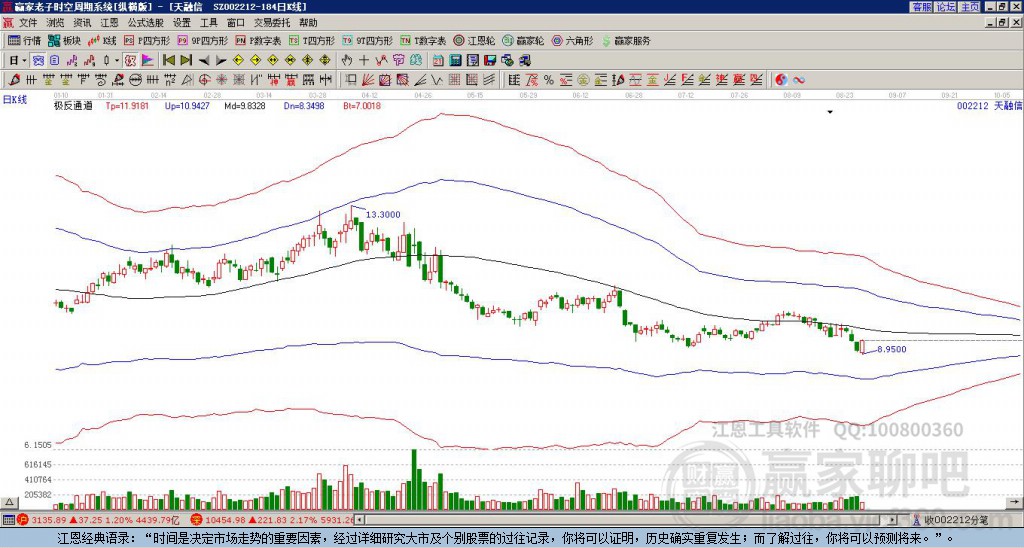Click the right arrow button beside volume pane
Viewport: 1024px width, 548px height.
(x=1014, y=502)
